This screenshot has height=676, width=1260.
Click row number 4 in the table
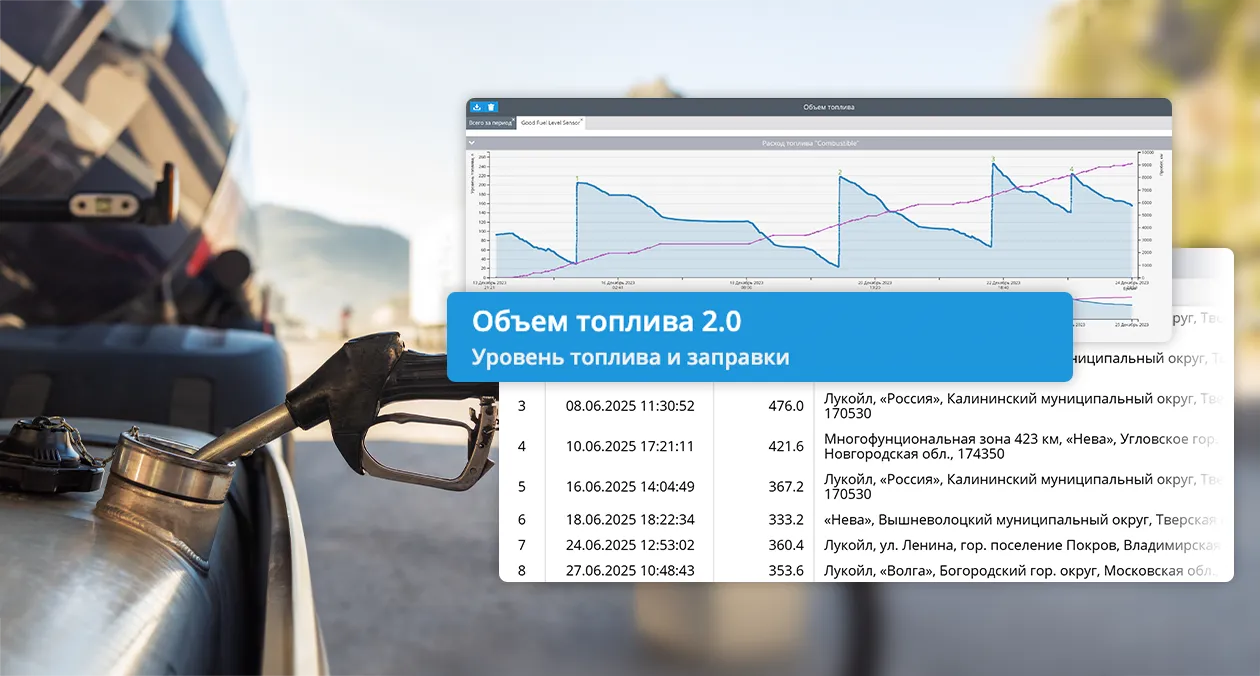pyautogui.click(x=521, y=446)
